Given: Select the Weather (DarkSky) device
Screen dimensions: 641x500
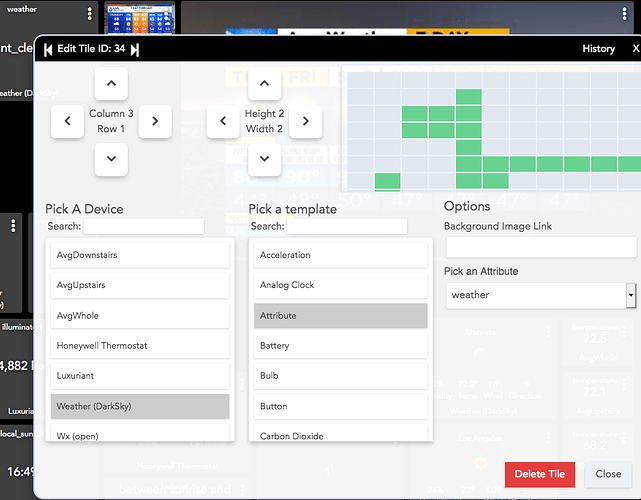Looking at the screenshot, I should [x=140, y=406].
